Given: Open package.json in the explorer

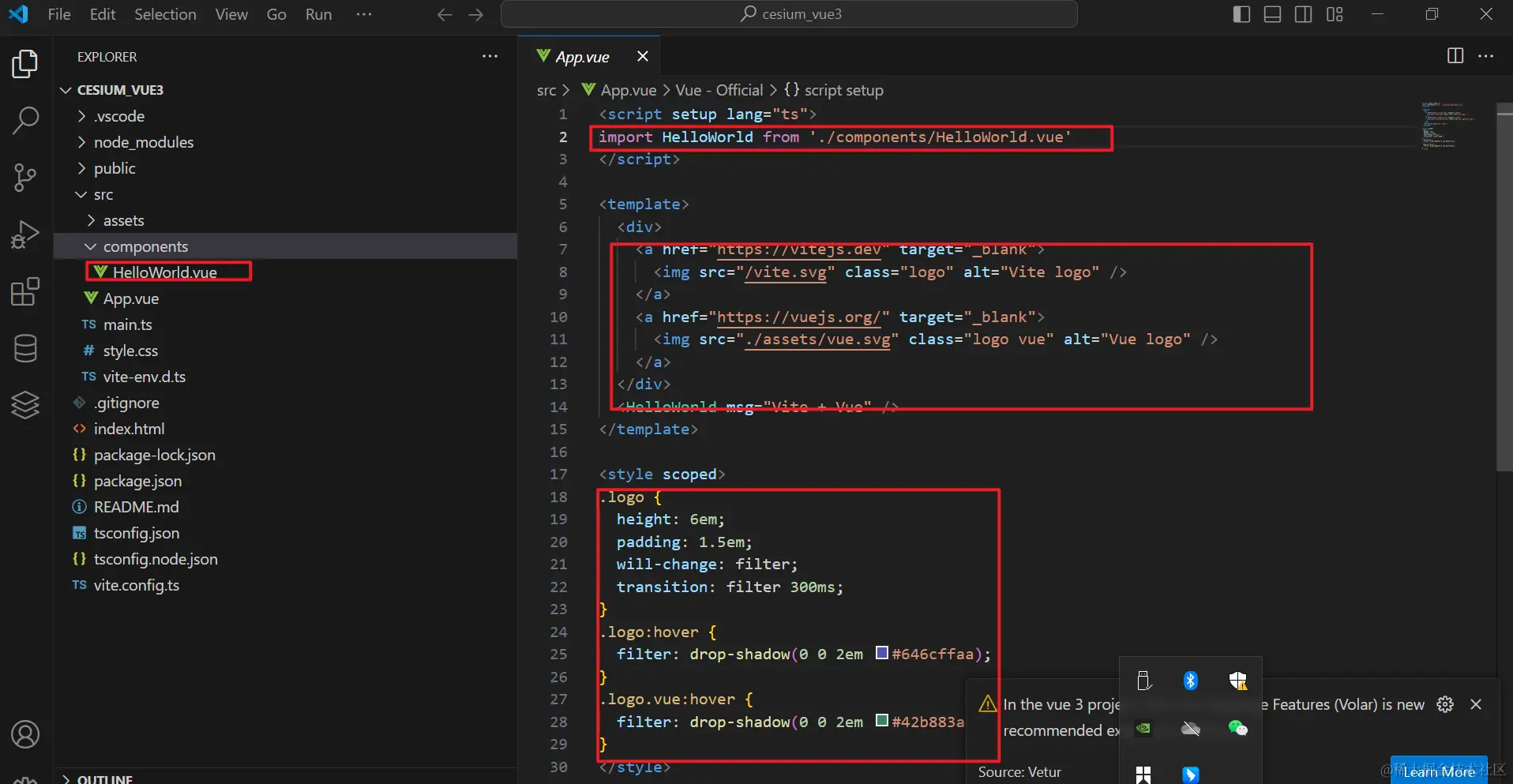Looking at the screenshot, I should 137,481.
